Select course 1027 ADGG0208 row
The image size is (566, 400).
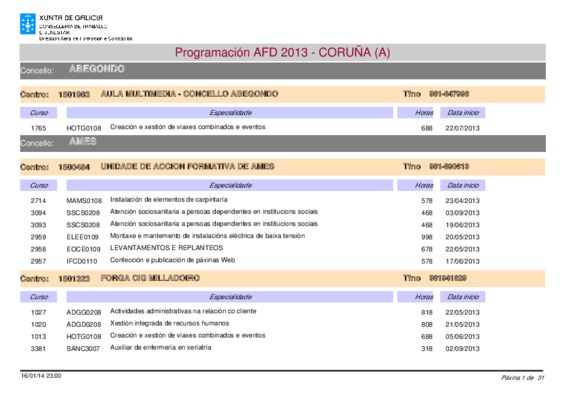click(255, 312)
